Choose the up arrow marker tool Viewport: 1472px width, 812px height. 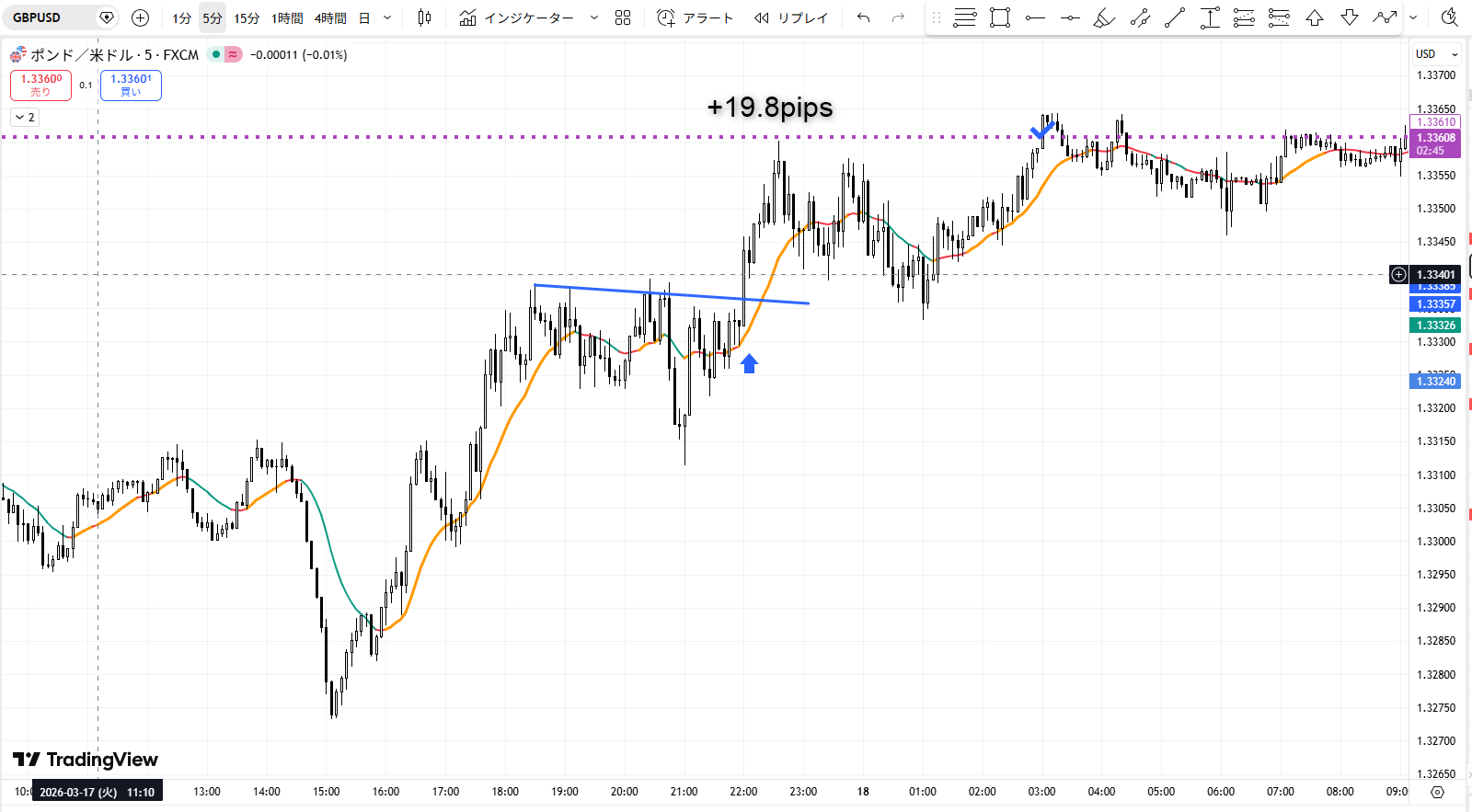click(1315, 17)
